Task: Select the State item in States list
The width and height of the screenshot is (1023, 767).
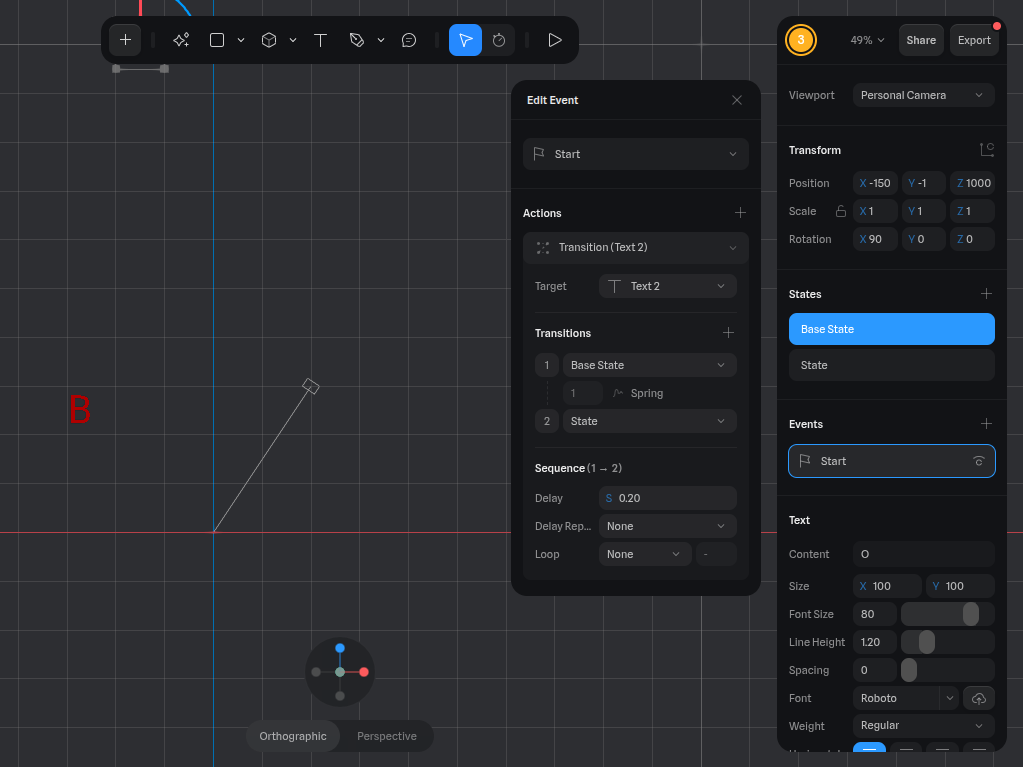Action: click(x=891, y=365)
